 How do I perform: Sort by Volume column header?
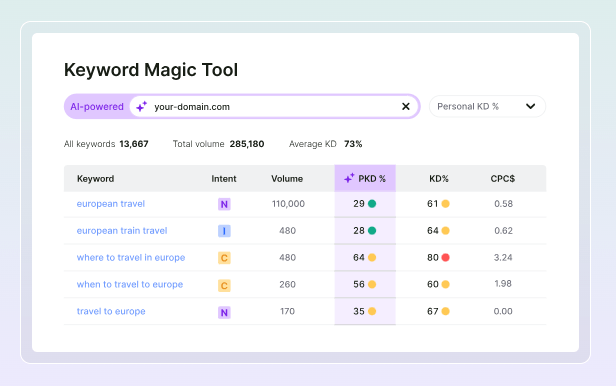287,179
